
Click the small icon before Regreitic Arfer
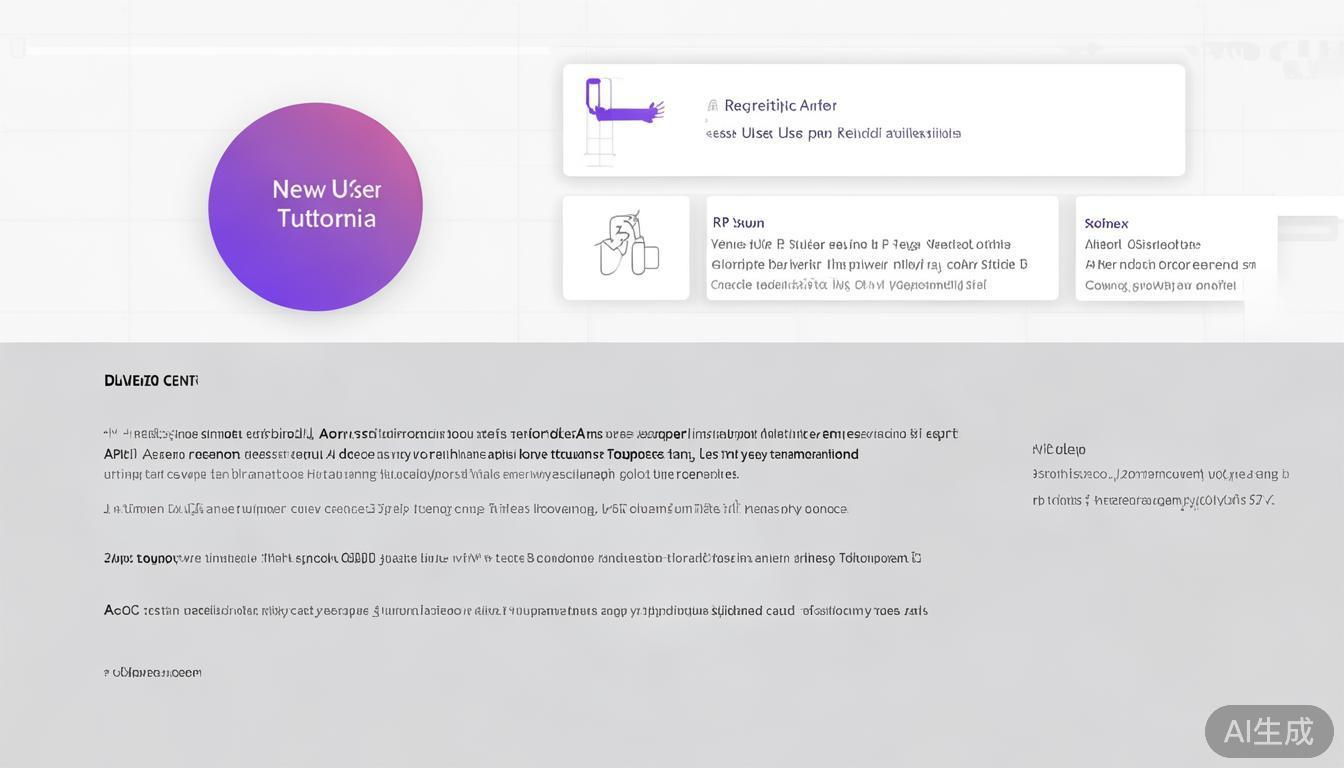(x=712, y=106)
